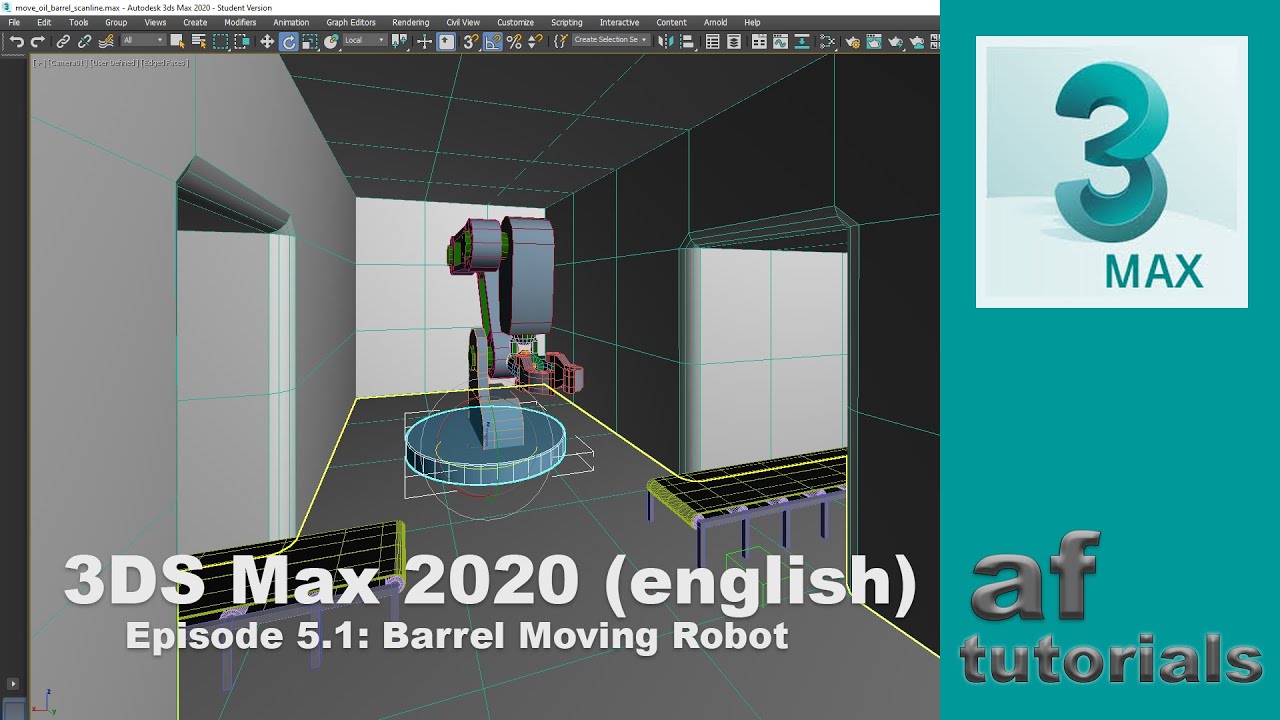Open the Tools menu

pyautogui.click(x=78, y=22)
